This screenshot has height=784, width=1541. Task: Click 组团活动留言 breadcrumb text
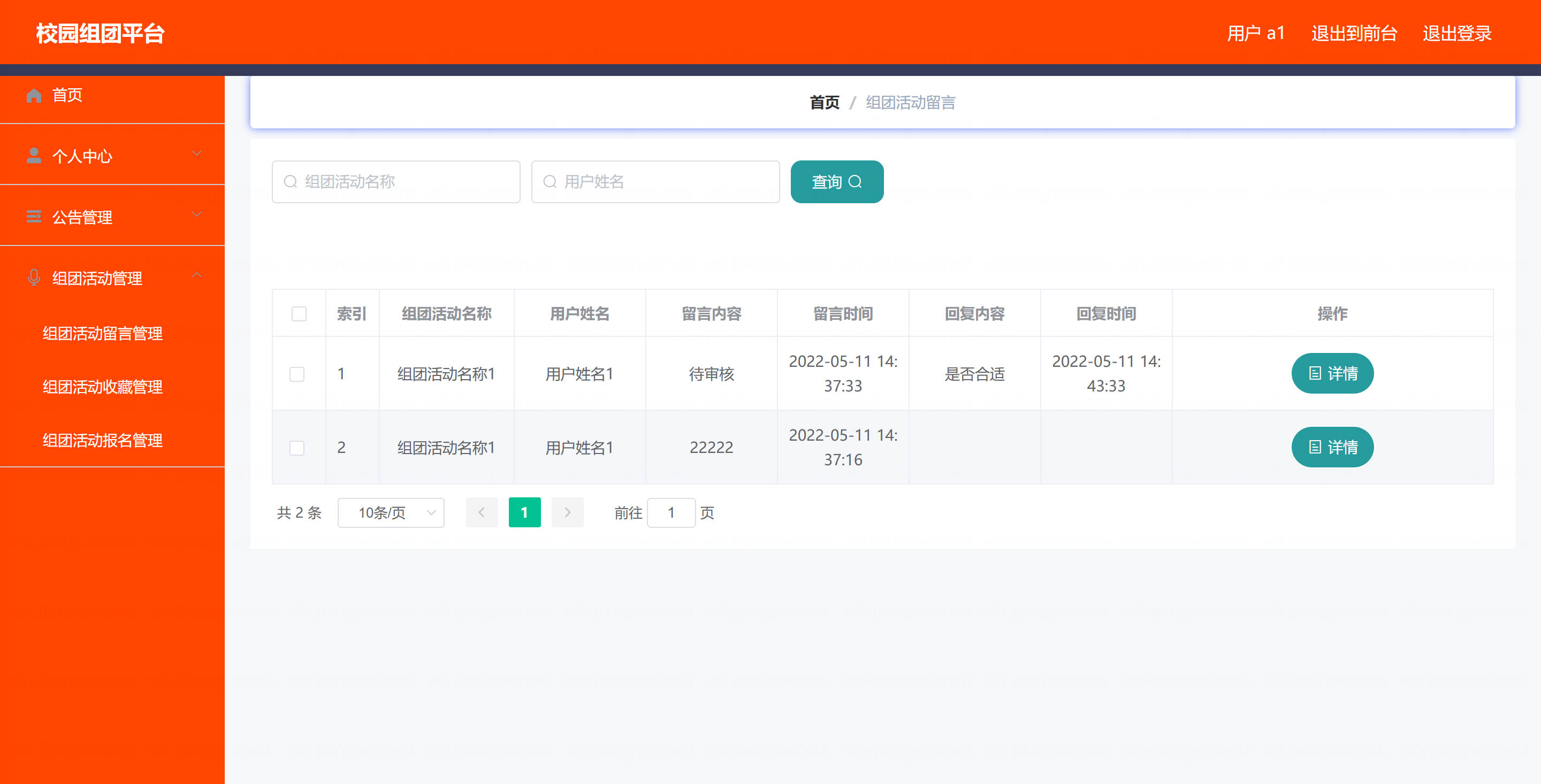(x=911, y=102)
